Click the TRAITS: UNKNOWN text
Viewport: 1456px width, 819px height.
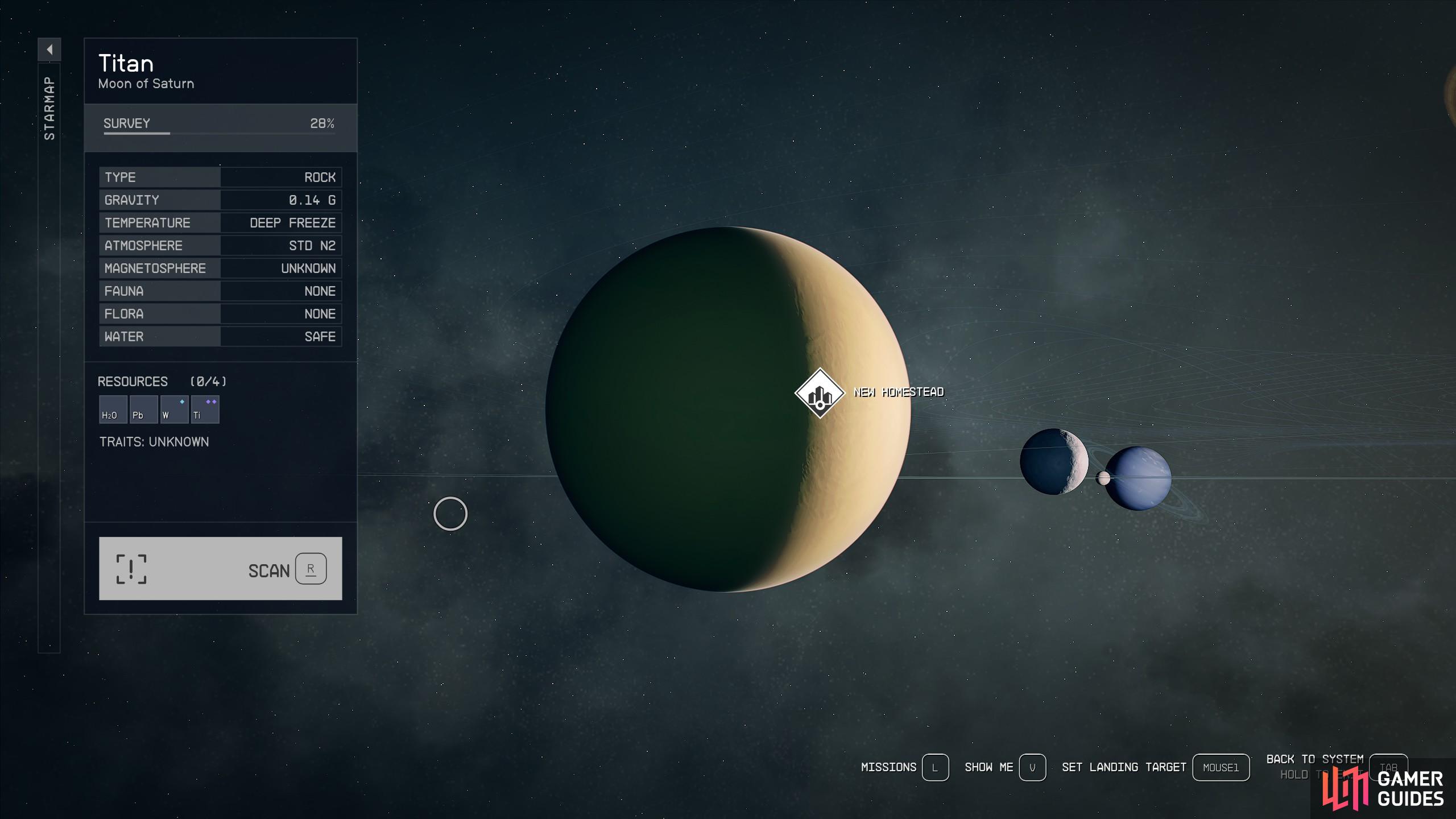[x=154, y=442]
